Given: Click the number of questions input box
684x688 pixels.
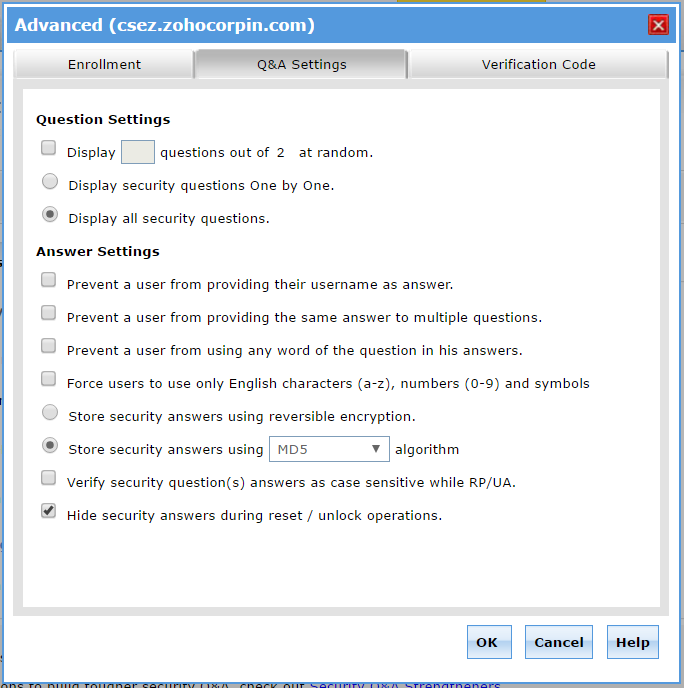Looking at the screenshot, I should click(138, 152).
